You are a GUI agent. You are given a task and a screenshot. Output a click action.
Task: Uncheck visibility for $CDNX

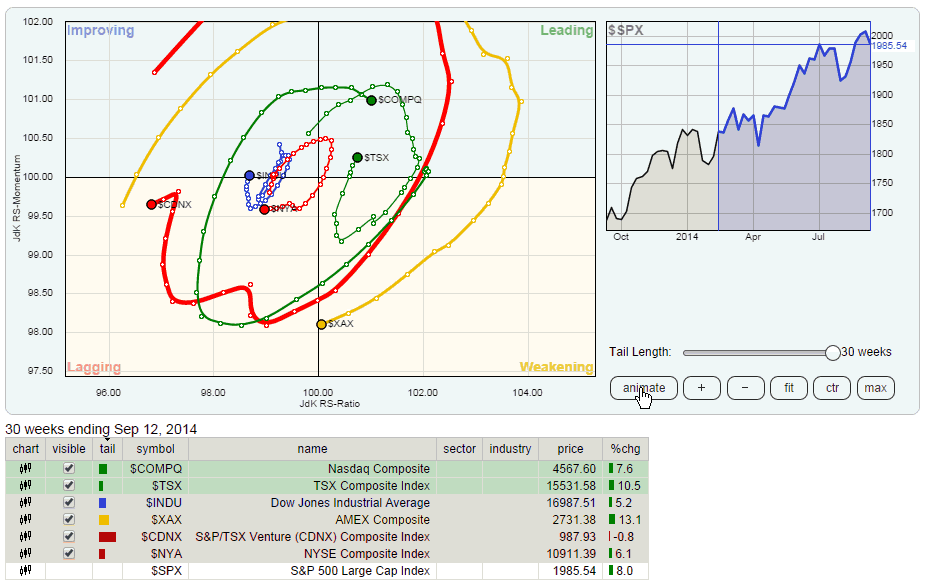point(69,537)
